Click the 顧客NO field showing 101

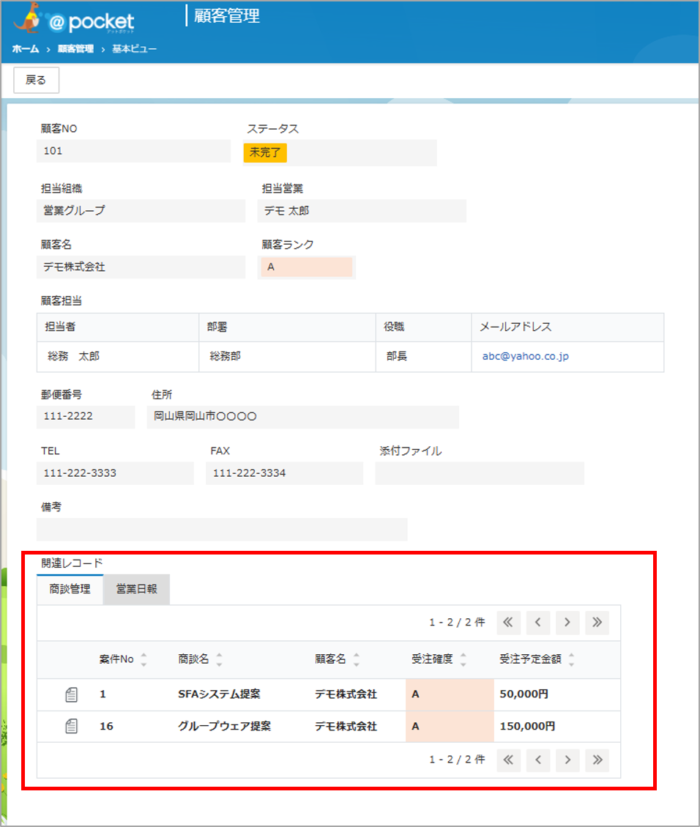click(133, 151)
